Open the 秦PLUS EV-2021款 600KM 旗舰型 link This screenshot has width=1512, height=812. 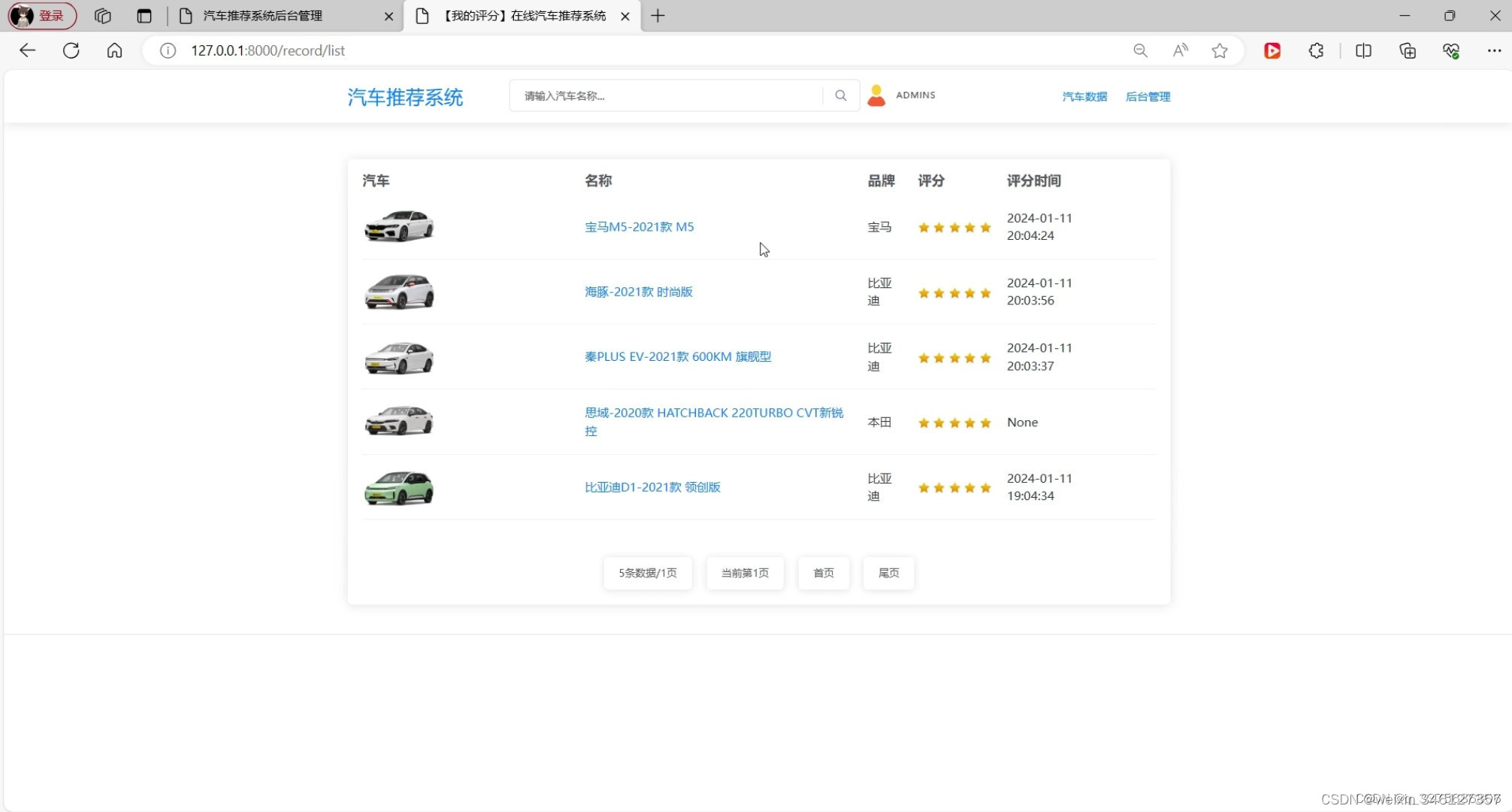677,356
